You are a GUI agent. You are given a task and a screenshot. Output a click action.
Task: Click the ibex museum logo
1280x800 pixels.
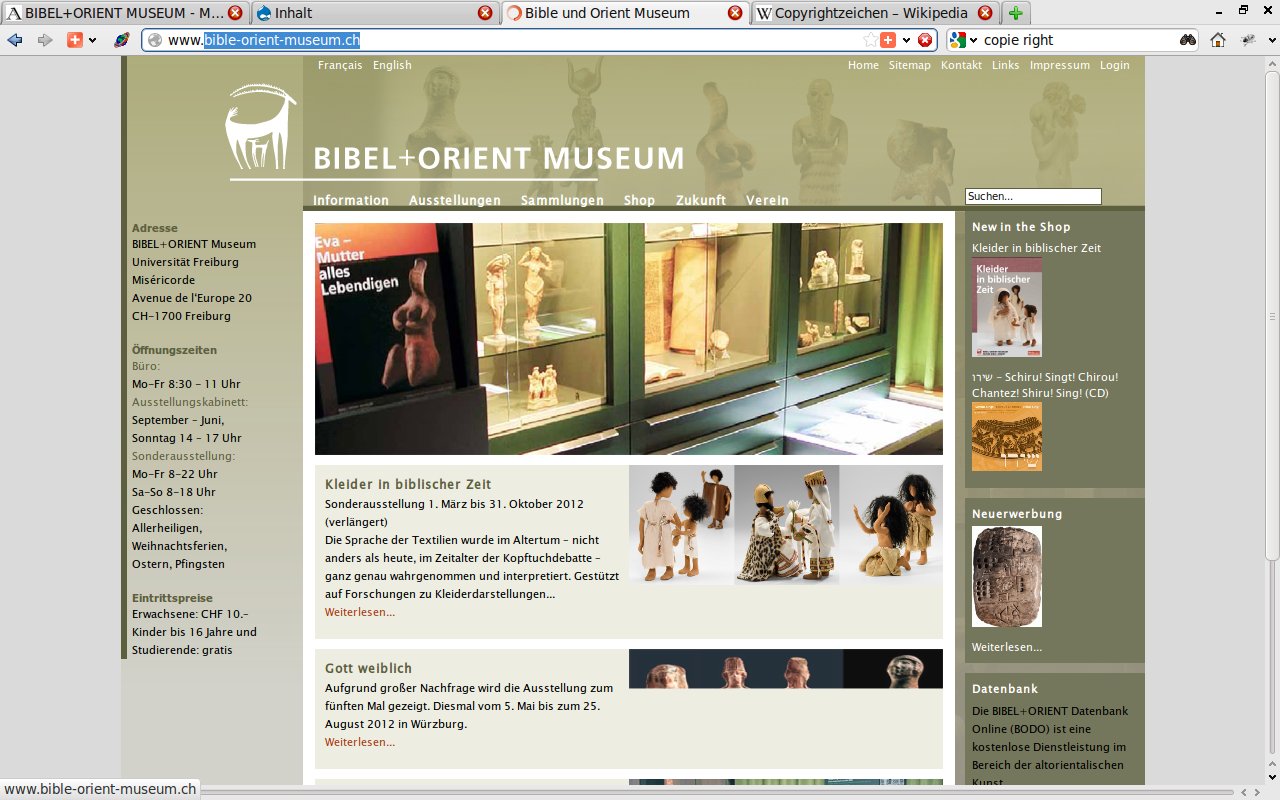click(261, 127)
